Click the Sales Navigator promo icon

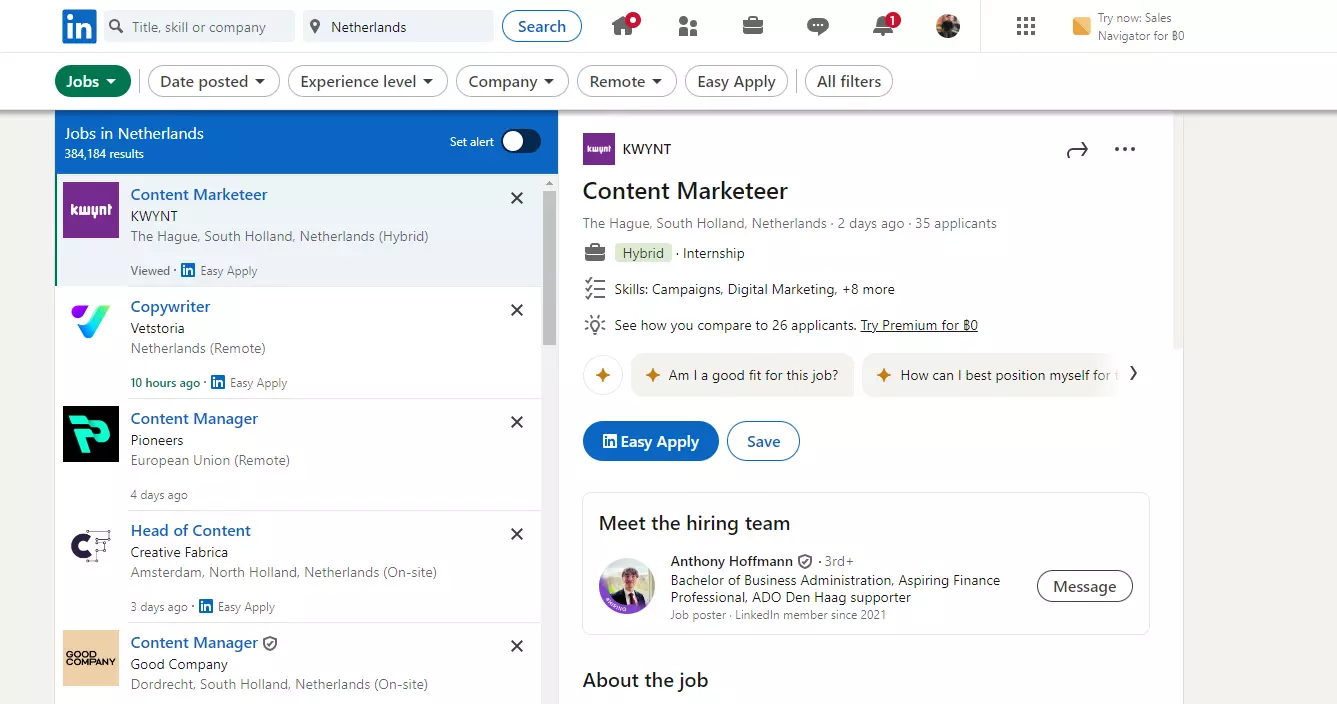tap(1081, 26)
